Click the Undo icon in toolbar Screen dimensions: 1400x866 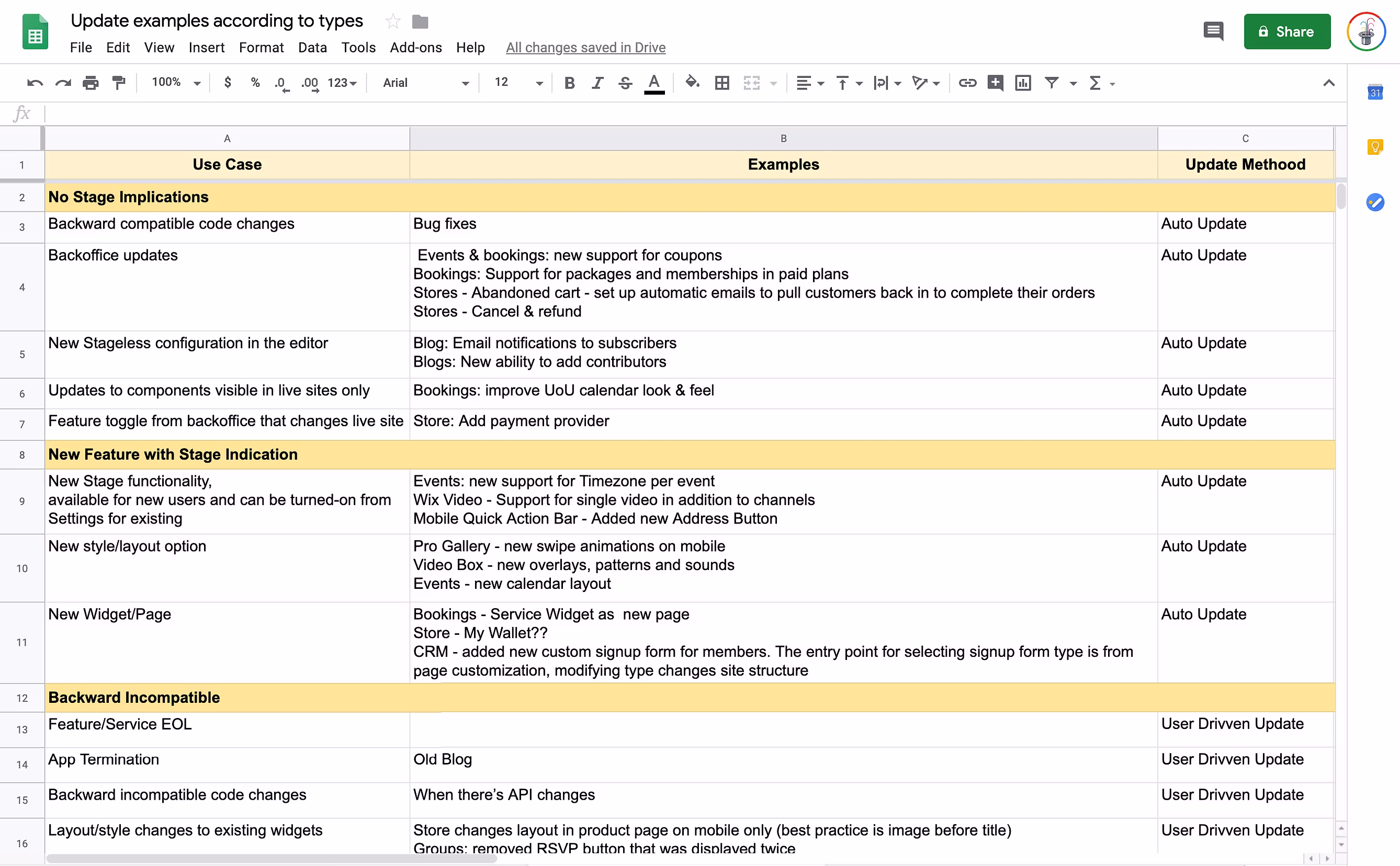click(35, 83)
